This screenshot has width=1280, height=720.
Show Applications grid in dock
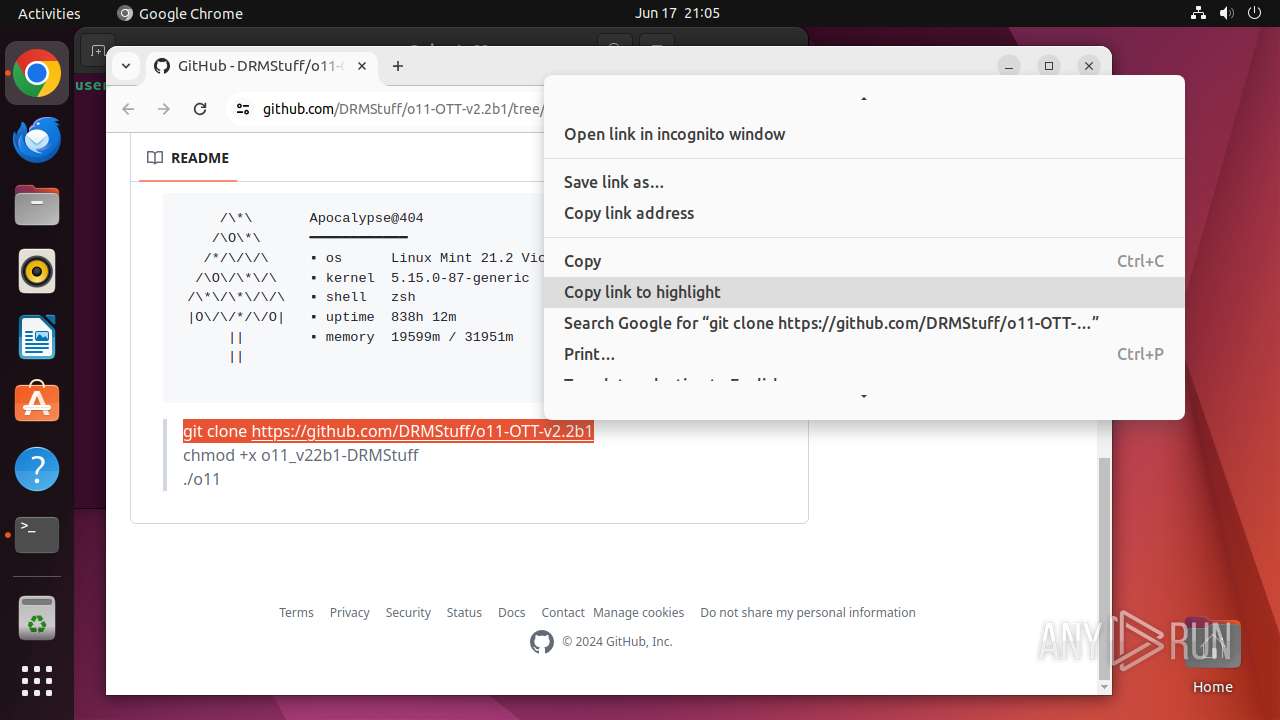pyautogui.click(x=37, y=681)
